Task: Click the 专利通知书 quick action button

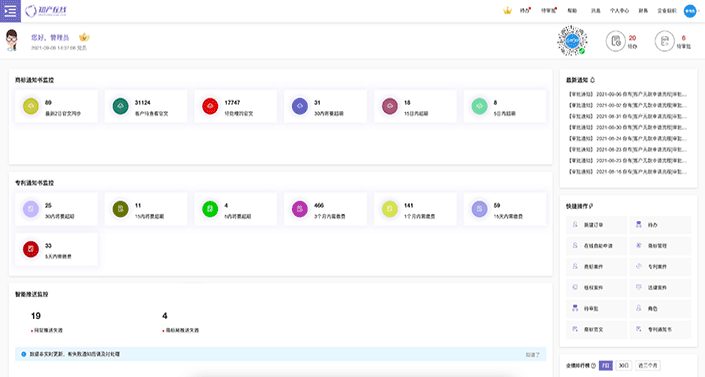Action: pos(660,329)
